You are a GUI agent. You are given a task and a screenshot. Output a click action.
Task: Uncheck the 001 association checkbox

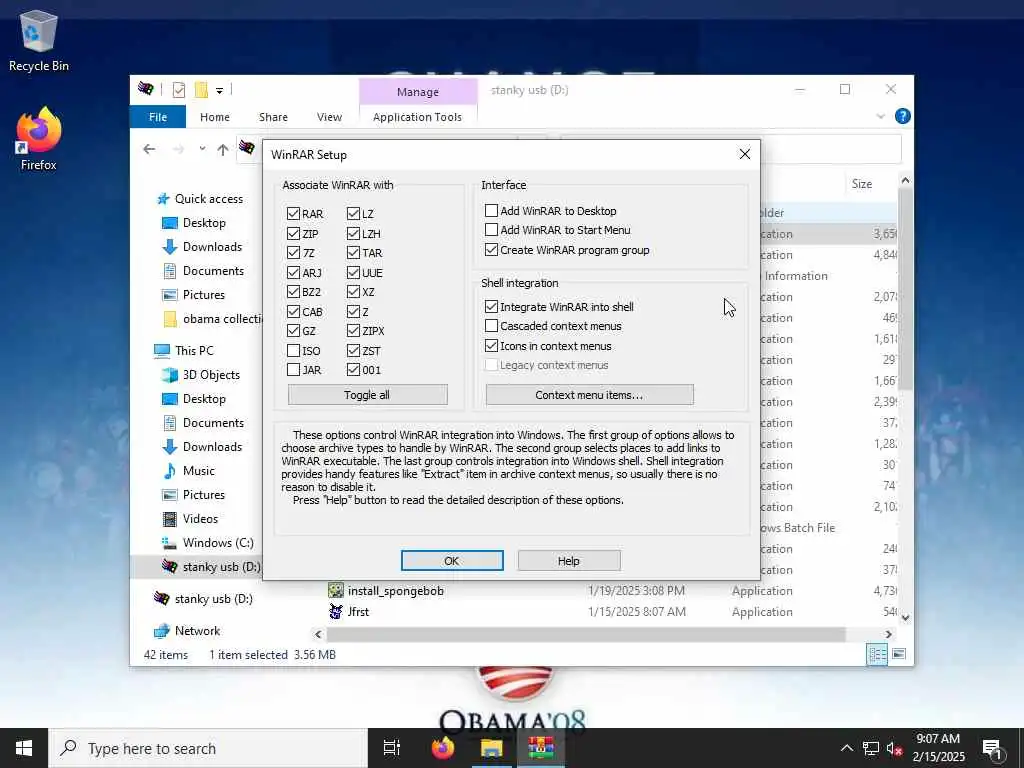tap(353, 370)
